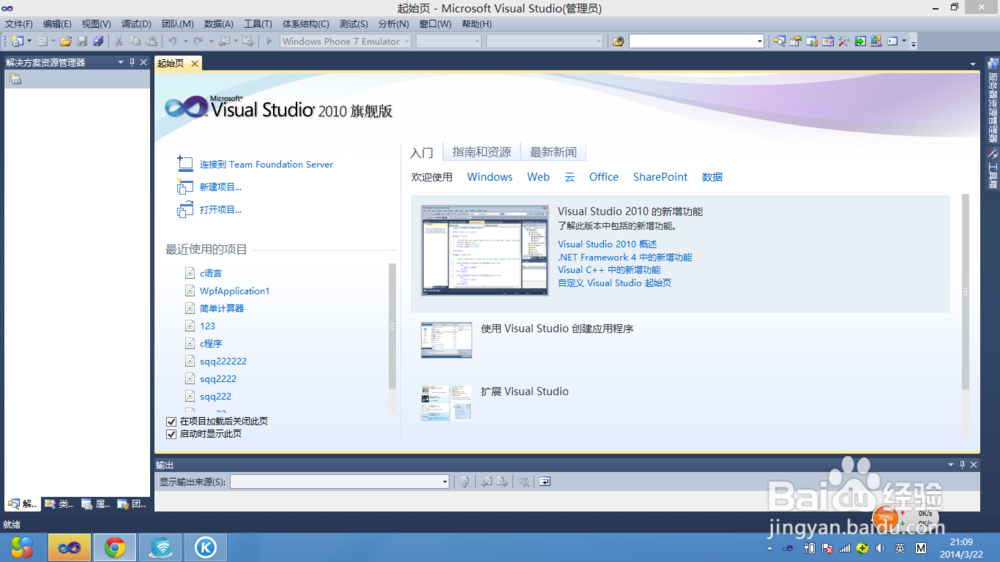Open recent project sqq222222
This screenshot has height=562, width=1000.
(223, 361)
